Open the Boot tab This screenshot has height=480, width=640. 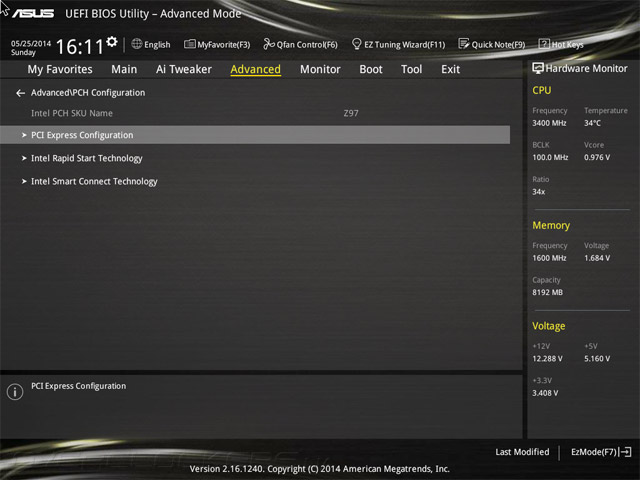[371, 69]
